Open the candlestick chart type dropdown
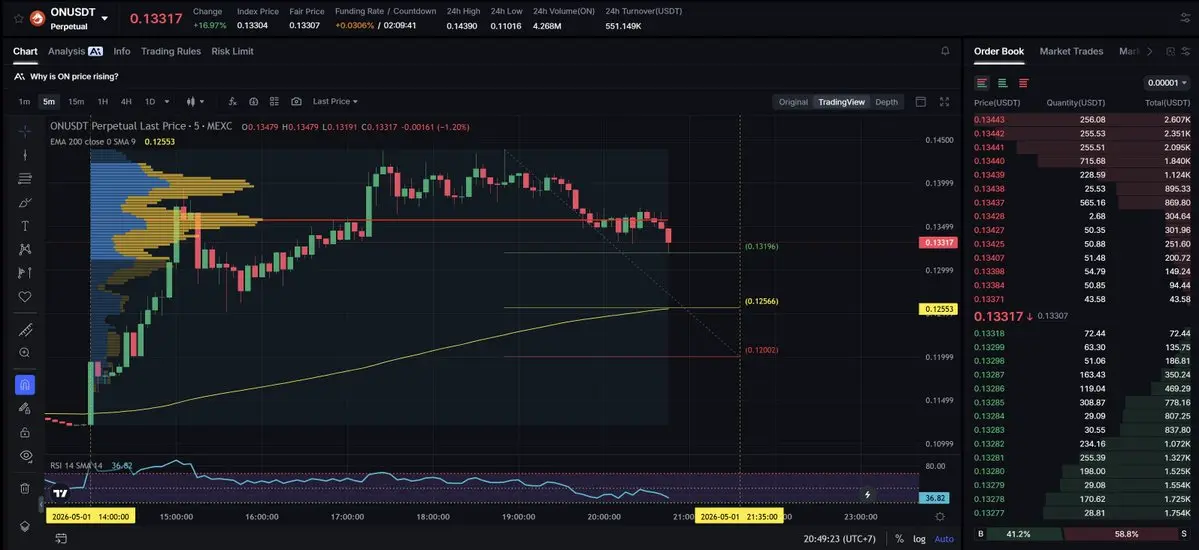The width and height of the screenshot is (1199, 550). pyautogui.click(x=196, y=102)
